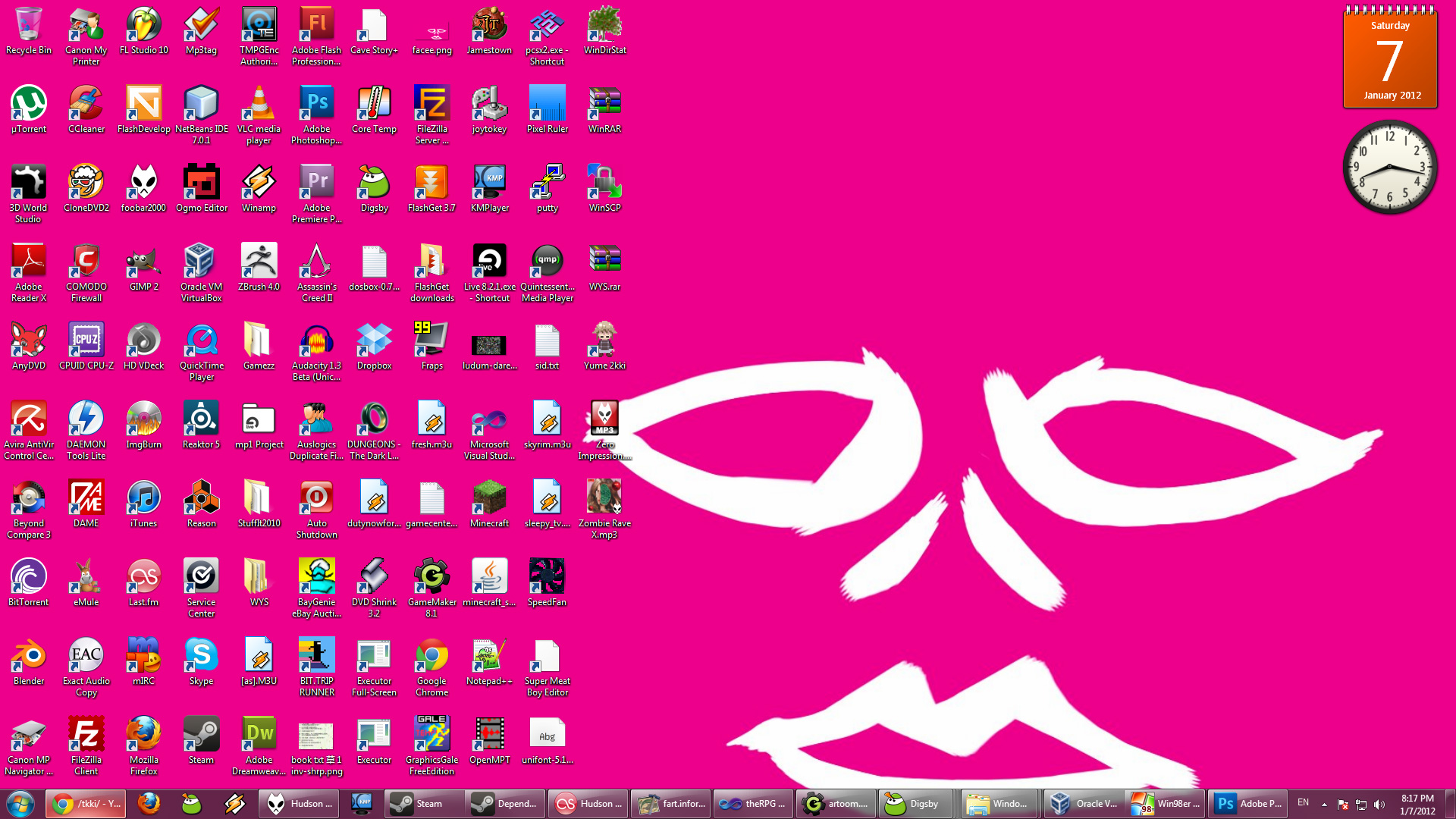The width and height of the screenshot is (1456, 819).
Task: Launch CCleaner from the desktop
Action: click(x=86, y=110)
